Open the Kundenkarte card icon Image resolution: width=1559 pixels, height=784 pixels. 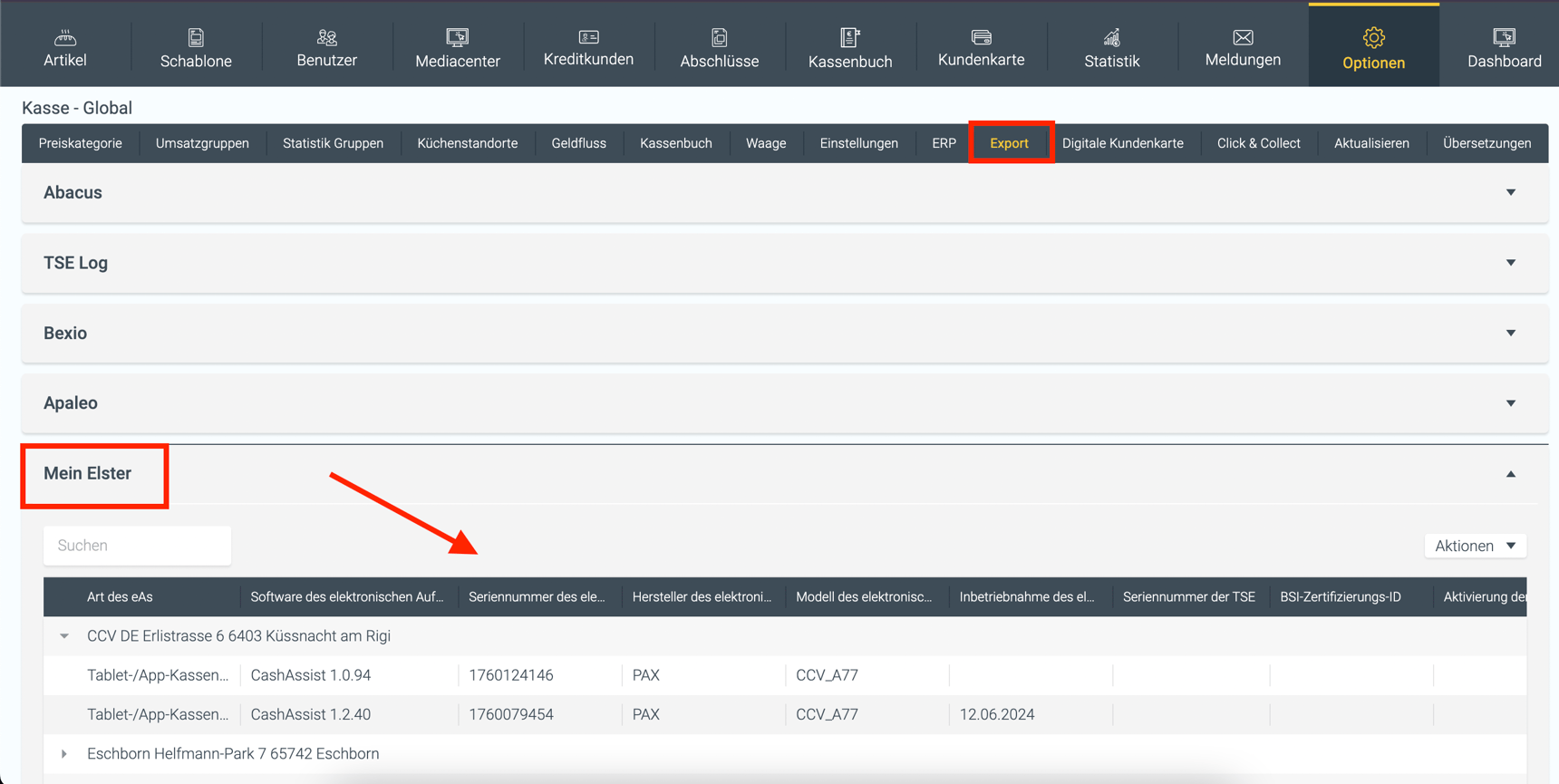[981, 38]
